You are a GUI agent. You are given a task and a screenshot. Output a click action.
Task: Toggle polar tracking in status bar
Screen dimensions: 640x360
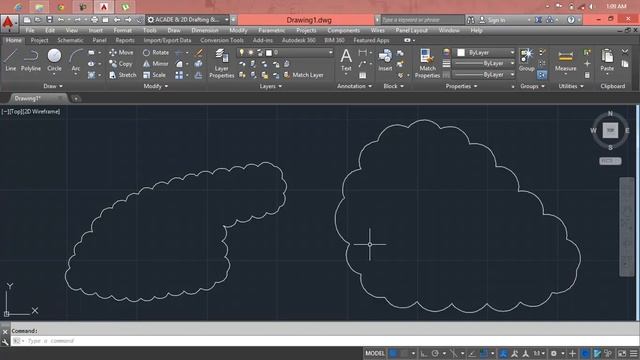[x=435, y=353]
